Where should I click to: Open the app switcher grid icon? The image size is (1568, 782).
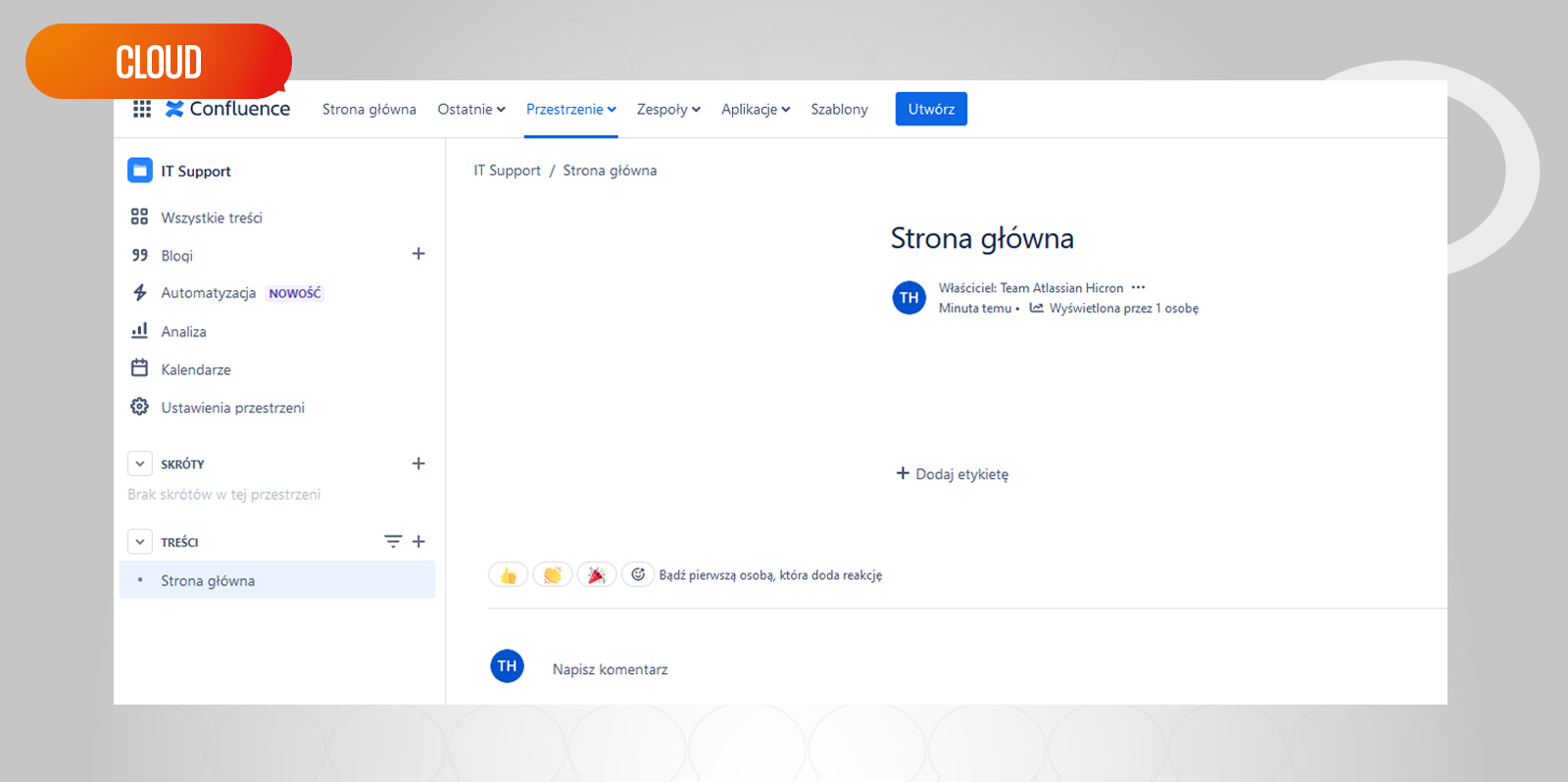point(142,109)
